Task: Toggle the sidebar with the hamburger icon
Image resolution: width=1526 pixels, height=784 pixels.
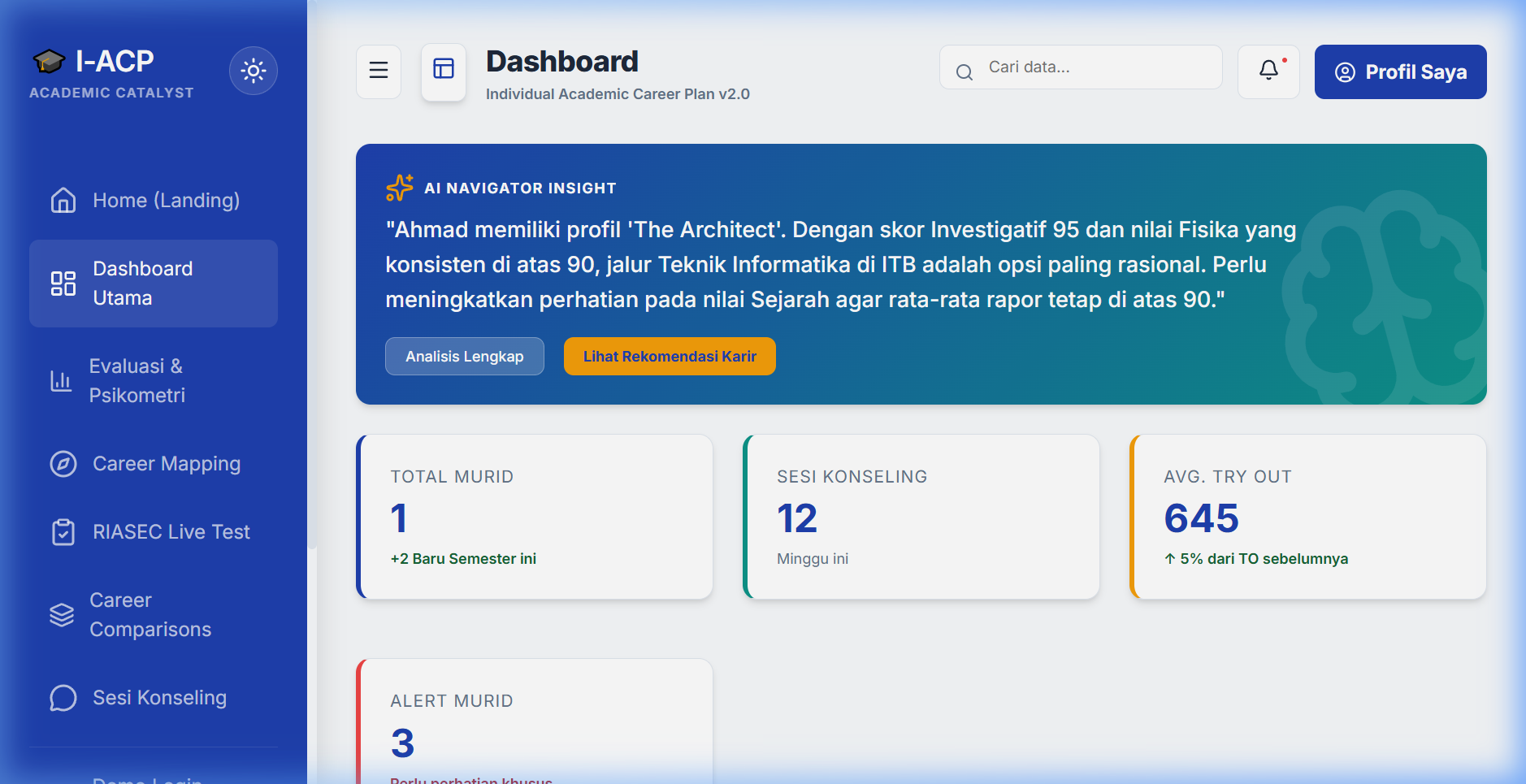Action: [x=379, y=71]
